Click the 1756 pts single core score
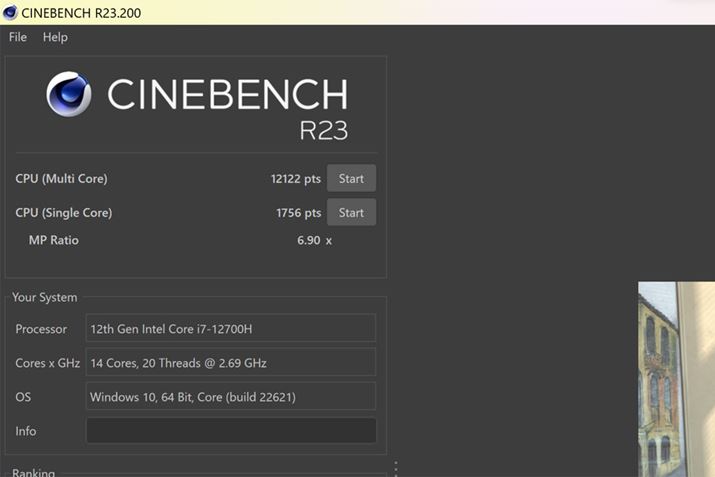Image resolution: width=715 pixels, height=477 pixels. tap(298, 213)
